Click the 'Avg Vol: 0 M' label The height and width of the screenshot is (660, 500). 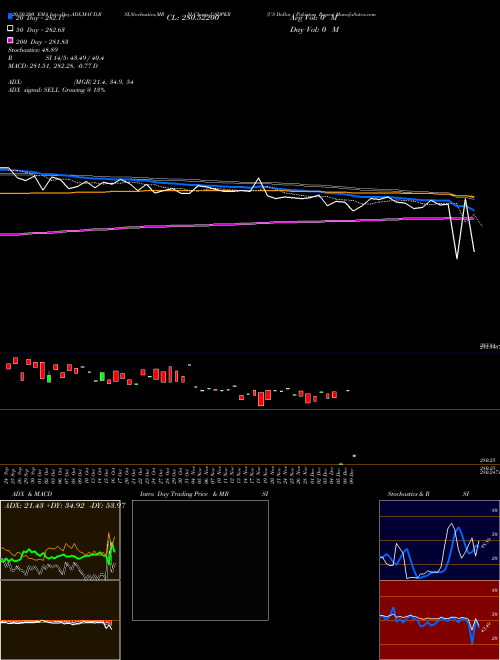[314, 18]
